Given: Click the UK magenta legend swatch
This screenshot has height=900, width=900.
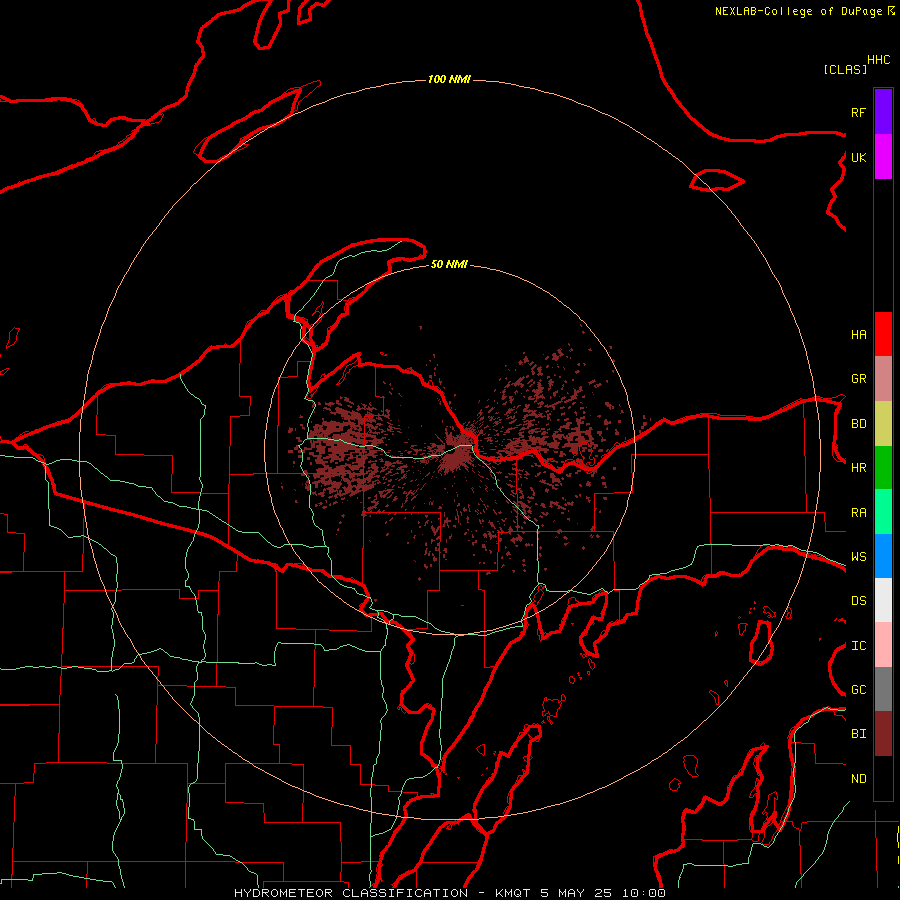Looking at the screenshot, I should pos(883,157).
